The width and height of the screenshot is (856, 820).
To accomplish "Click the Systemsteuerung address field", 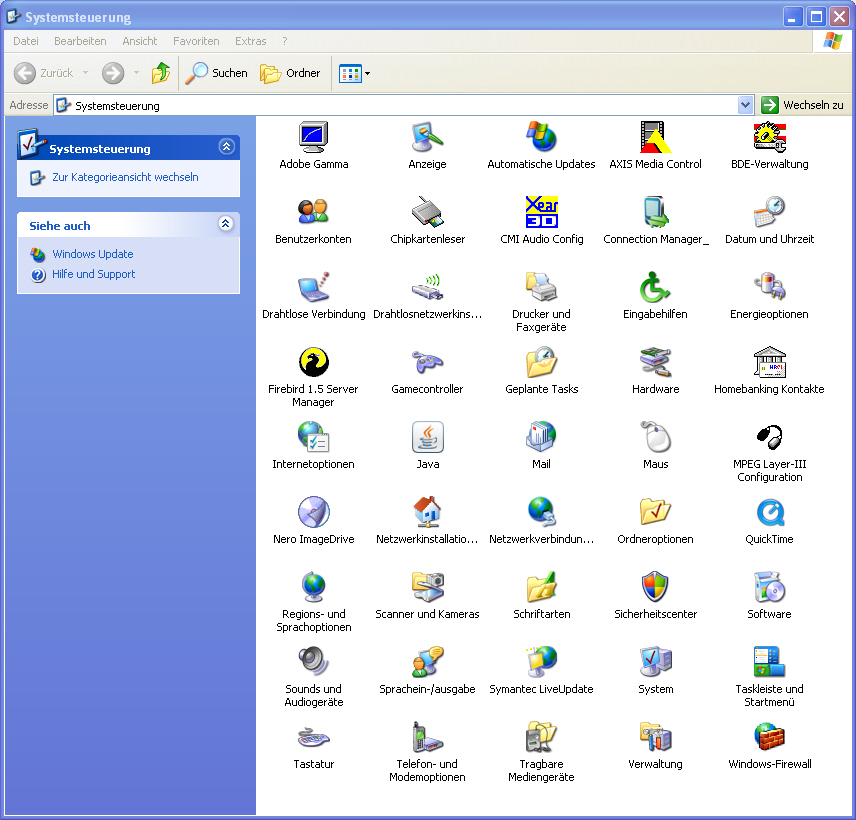I will 400,105.
